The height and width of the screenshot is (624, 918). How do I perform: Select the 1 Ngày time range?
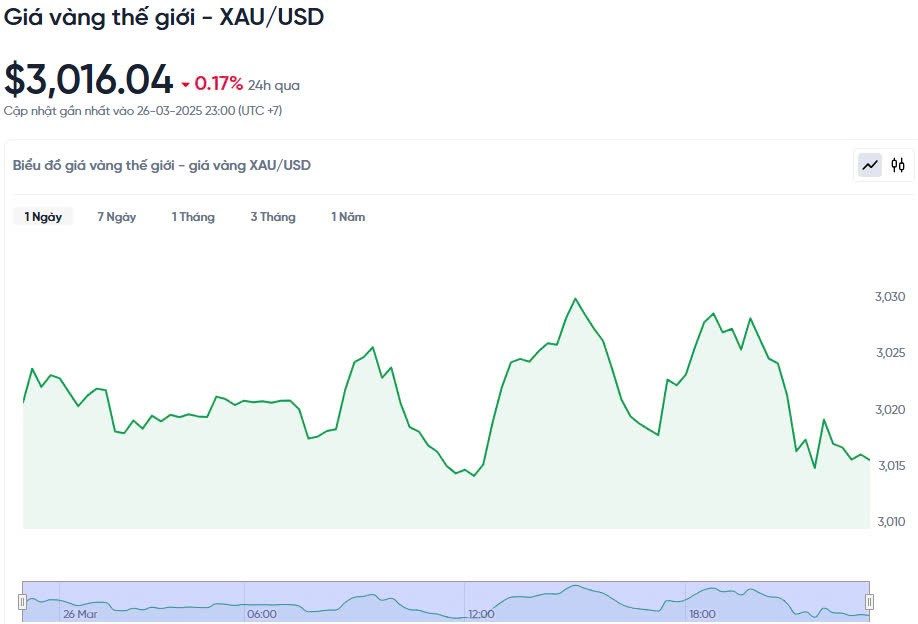(x=43, y=217)
